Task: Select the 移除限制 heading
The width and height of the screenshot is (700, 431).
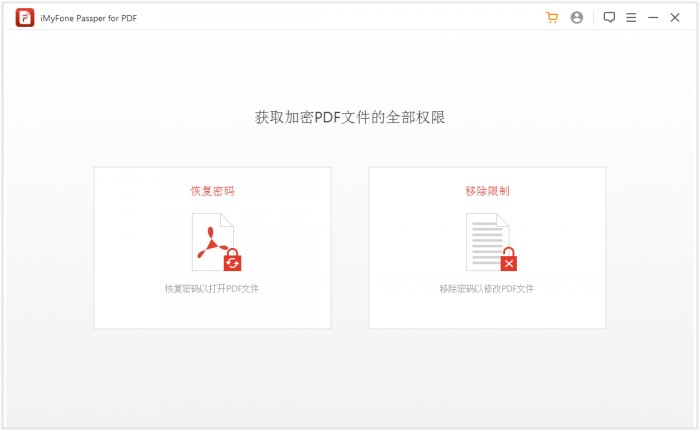Action: (x=487, y=191)
